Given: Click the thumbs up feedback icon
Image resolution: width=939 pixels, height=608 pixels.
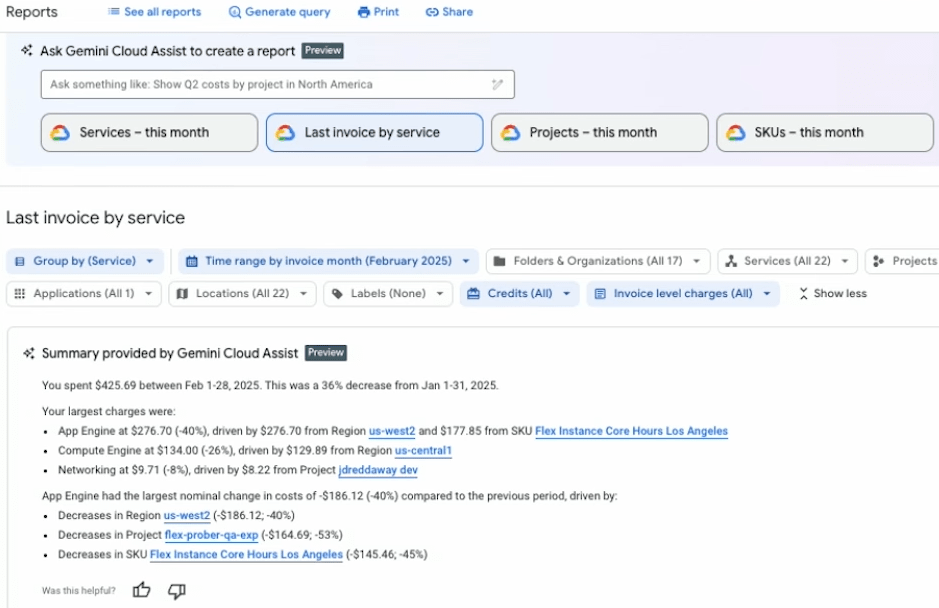Looking at the screenshot, I should tap(141, 591).
